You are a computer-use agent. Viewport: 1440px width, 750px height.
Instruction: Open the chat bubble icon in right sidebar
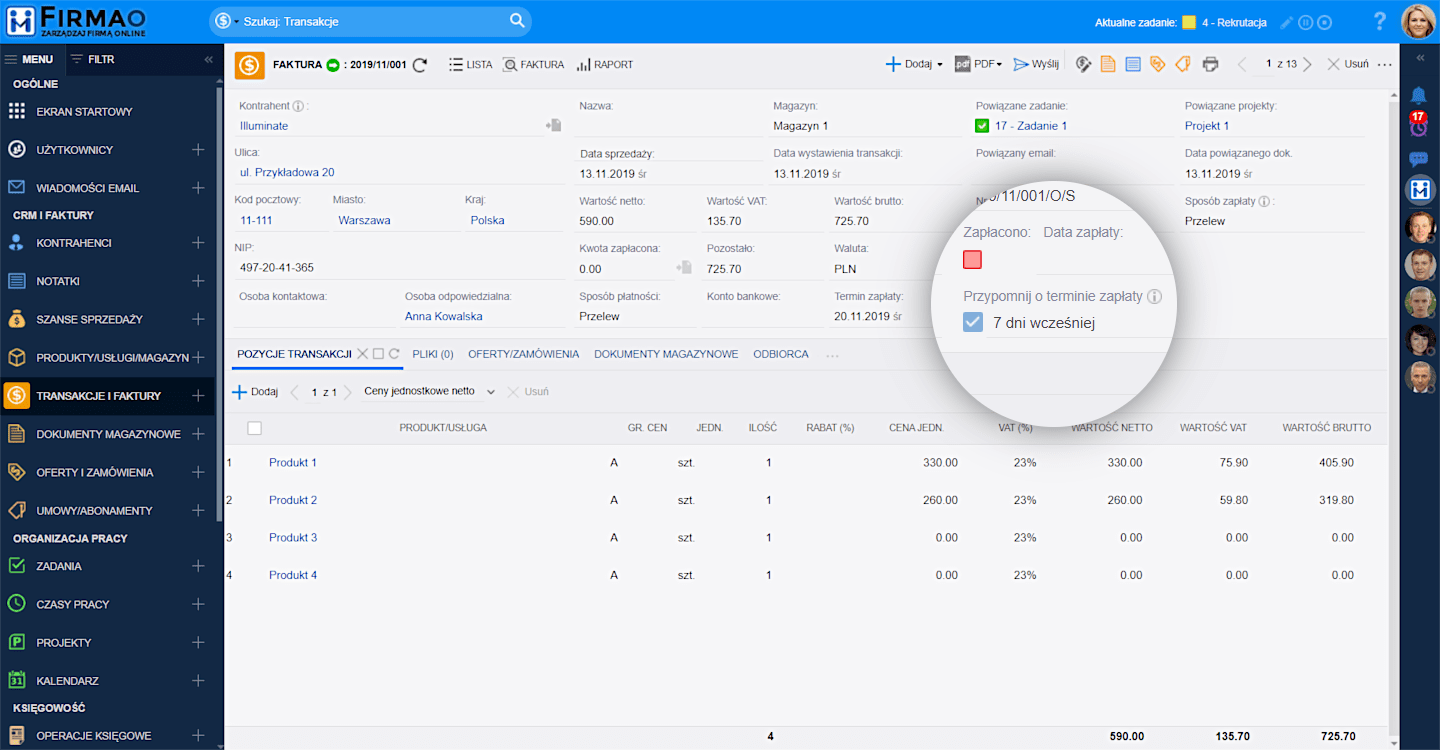point(1418,158)
